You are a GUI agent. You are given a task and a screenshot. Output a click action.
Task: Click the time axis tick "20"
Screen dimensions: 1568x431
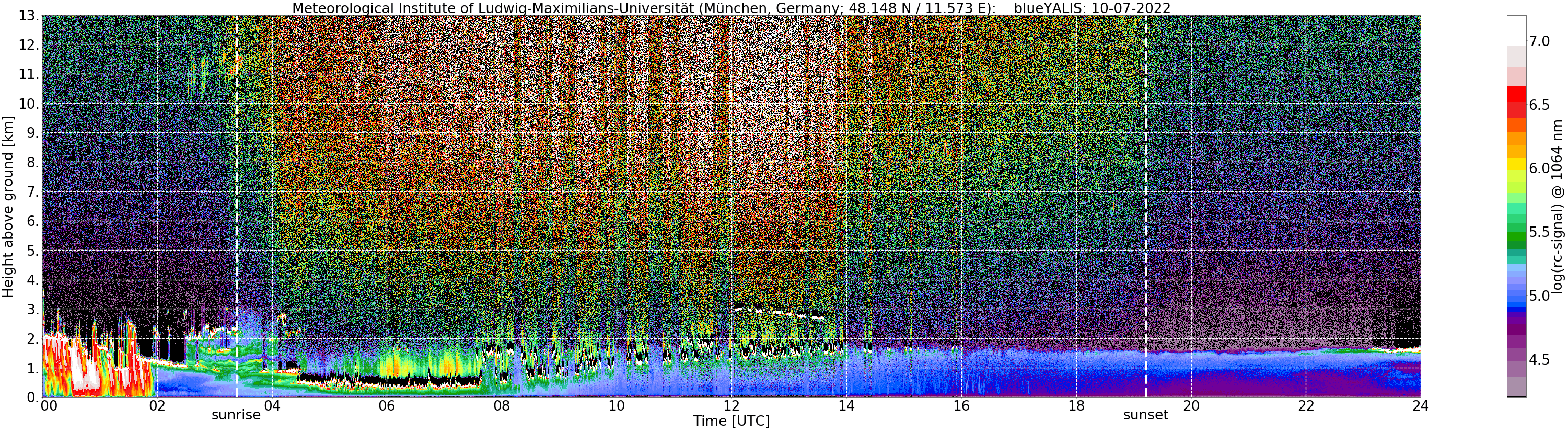point(1191,406)
